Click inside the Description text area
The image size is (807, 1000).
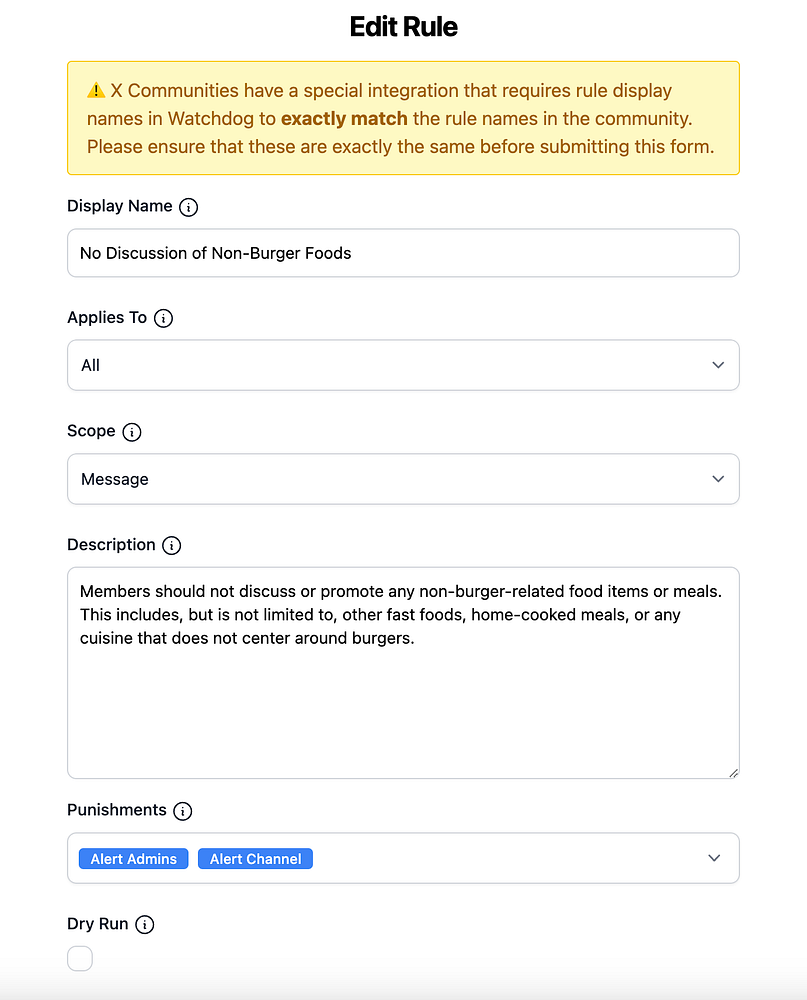click(403, 700)
